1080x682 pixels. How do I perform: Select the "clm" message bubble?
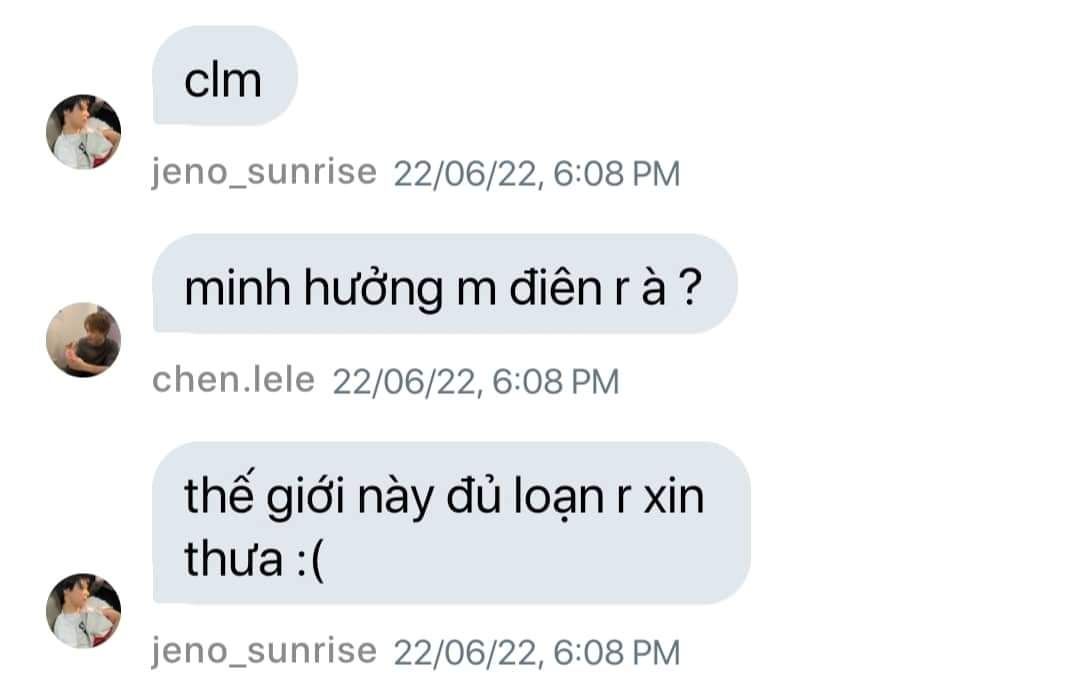[x=225, y=76]
